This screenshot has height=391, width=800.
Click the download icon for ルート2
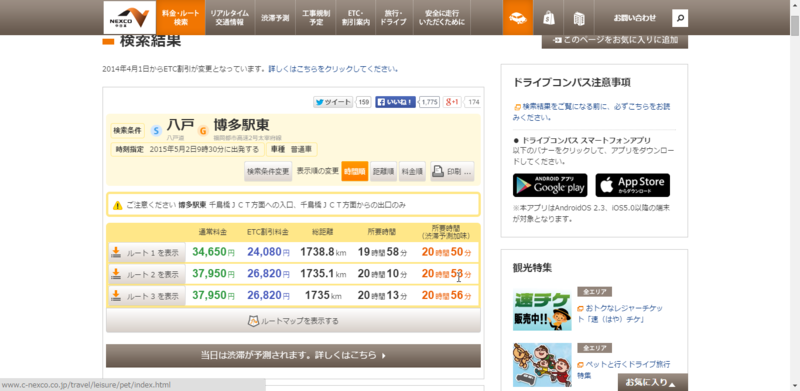[116, 274]
